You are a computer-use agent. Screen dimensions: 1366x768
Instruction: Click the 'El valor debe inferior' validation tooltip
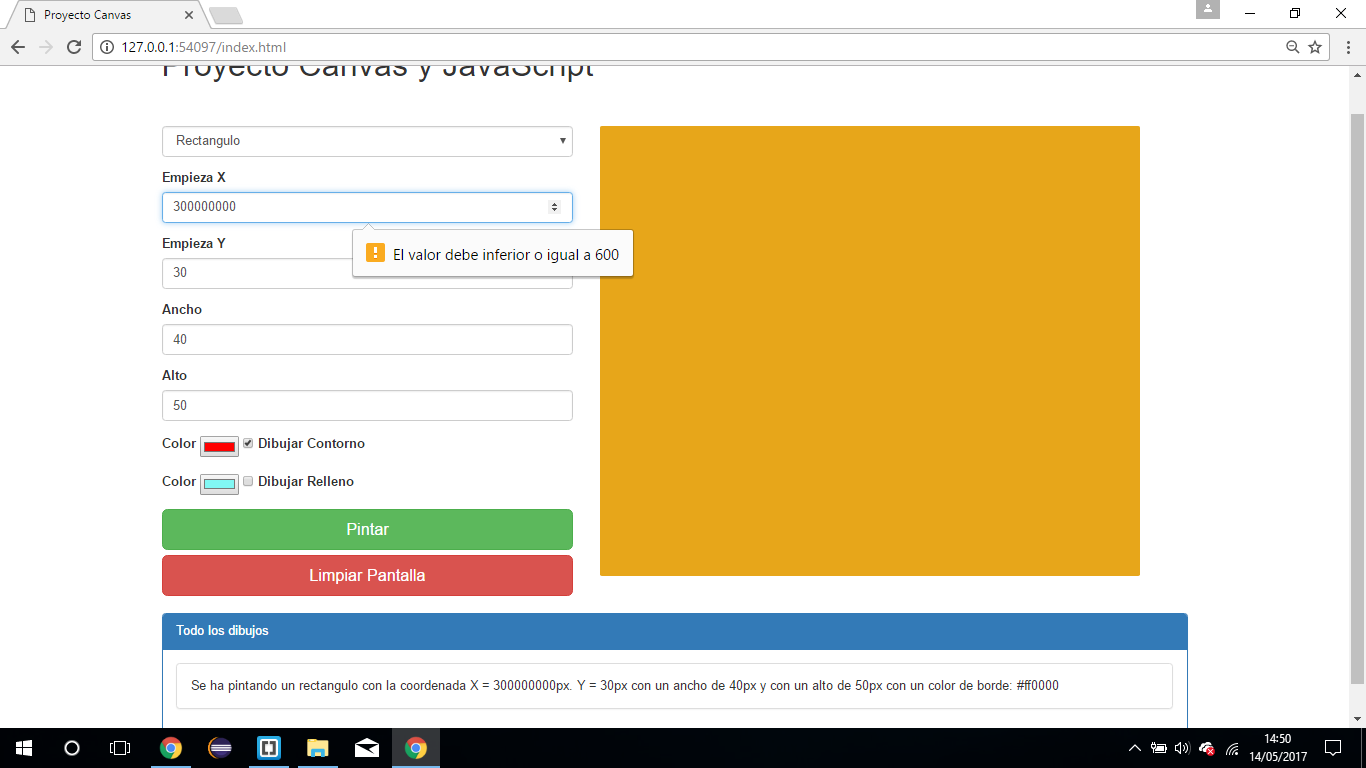(x=493, y=254)
